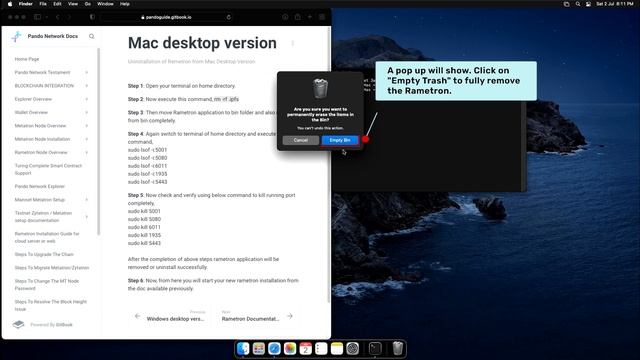Expand Wallet Overview section
This screenshot has width=640, height=360.
click(x=87, y=112)
